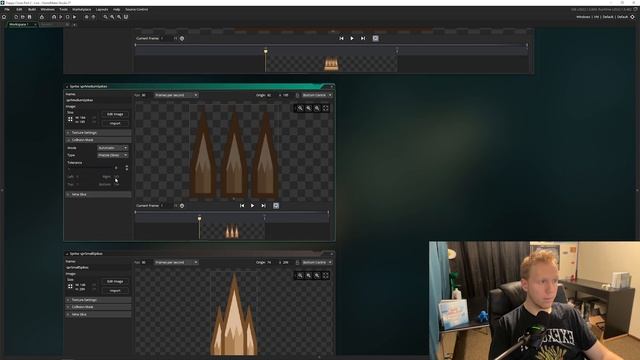Screen dimensions: 640x360
Task: Click the Save Project toolbar icon
Action: (x=29, y=17)
